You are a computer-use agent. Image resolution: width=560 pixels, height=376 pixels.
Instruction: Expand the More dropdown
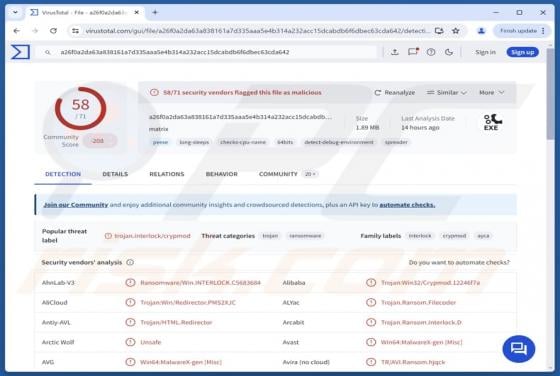[x=491, y=92]
